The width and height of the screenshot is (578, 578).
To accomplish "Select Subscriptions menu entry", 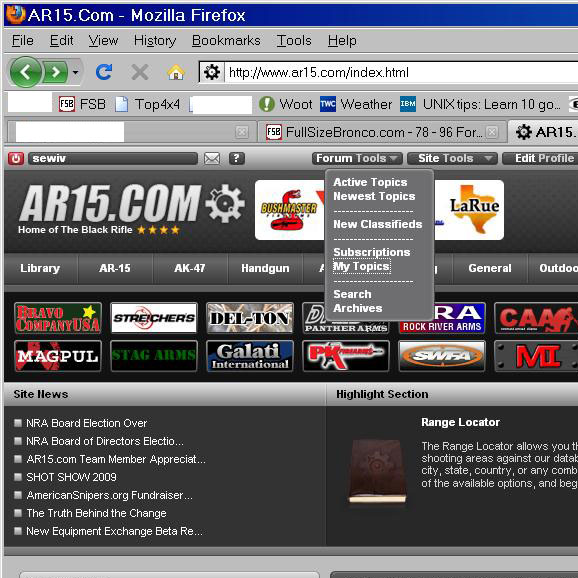I will click(372, 252).
